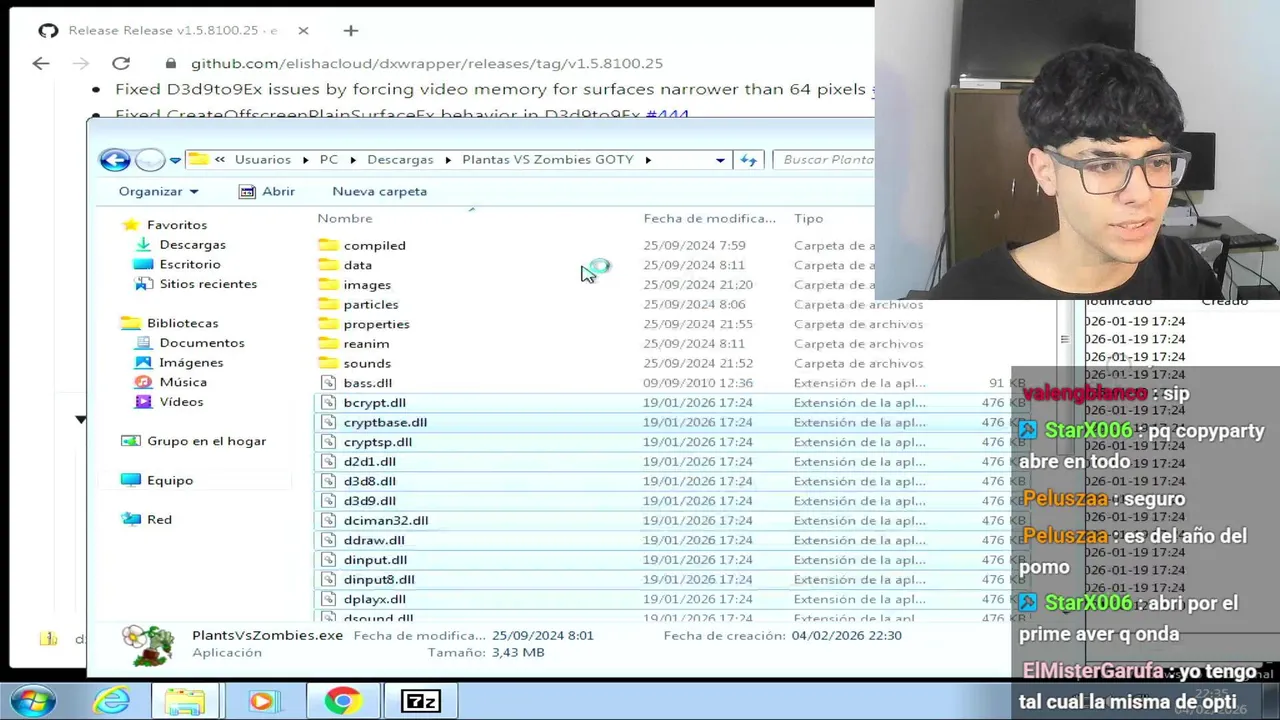
Task: Select the sounds folder icon
Action: (329, 363)
